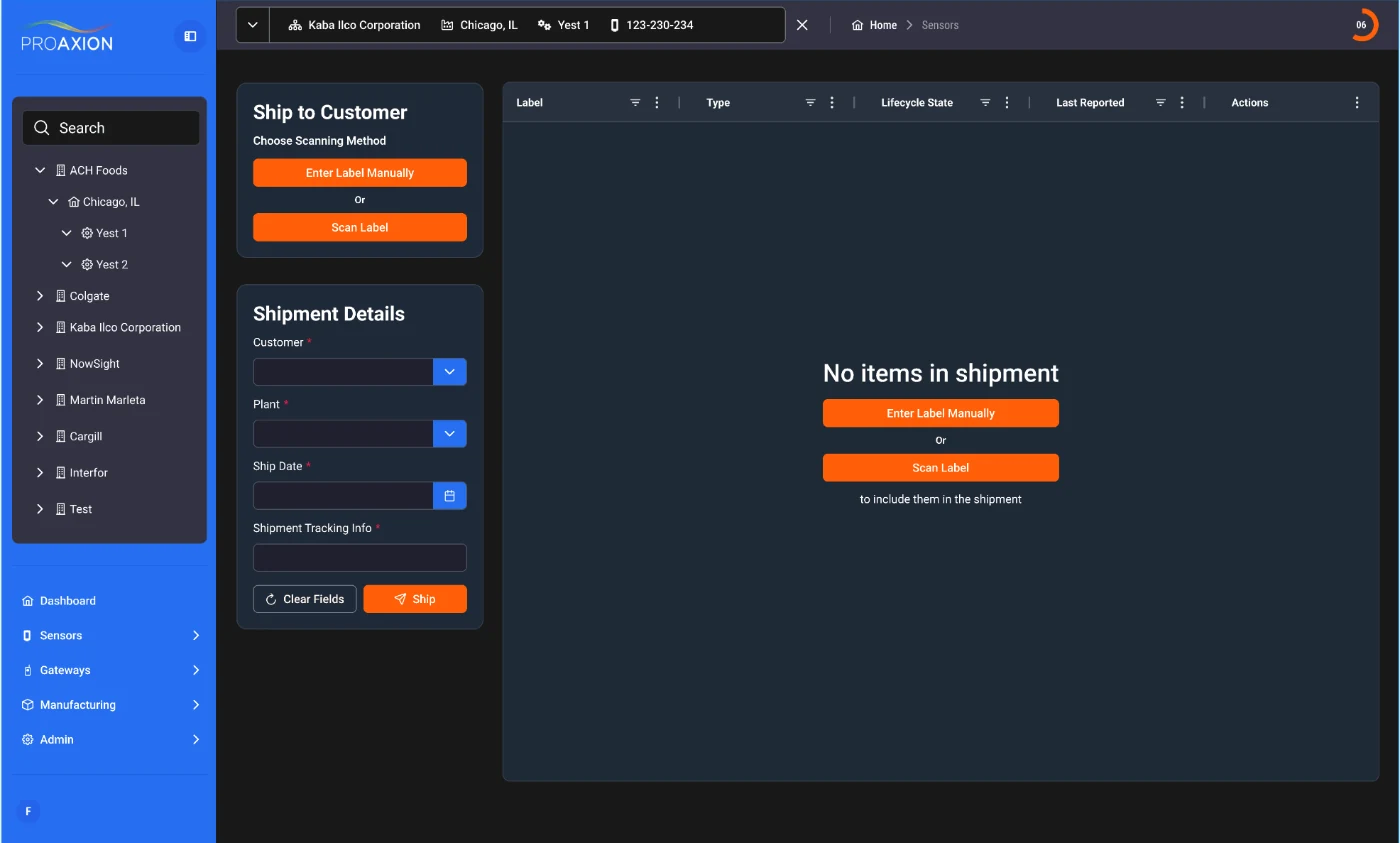Viewport: 1400px width, 843px height.
Task: Click the ProAxion logo
Action: (67, 36)
